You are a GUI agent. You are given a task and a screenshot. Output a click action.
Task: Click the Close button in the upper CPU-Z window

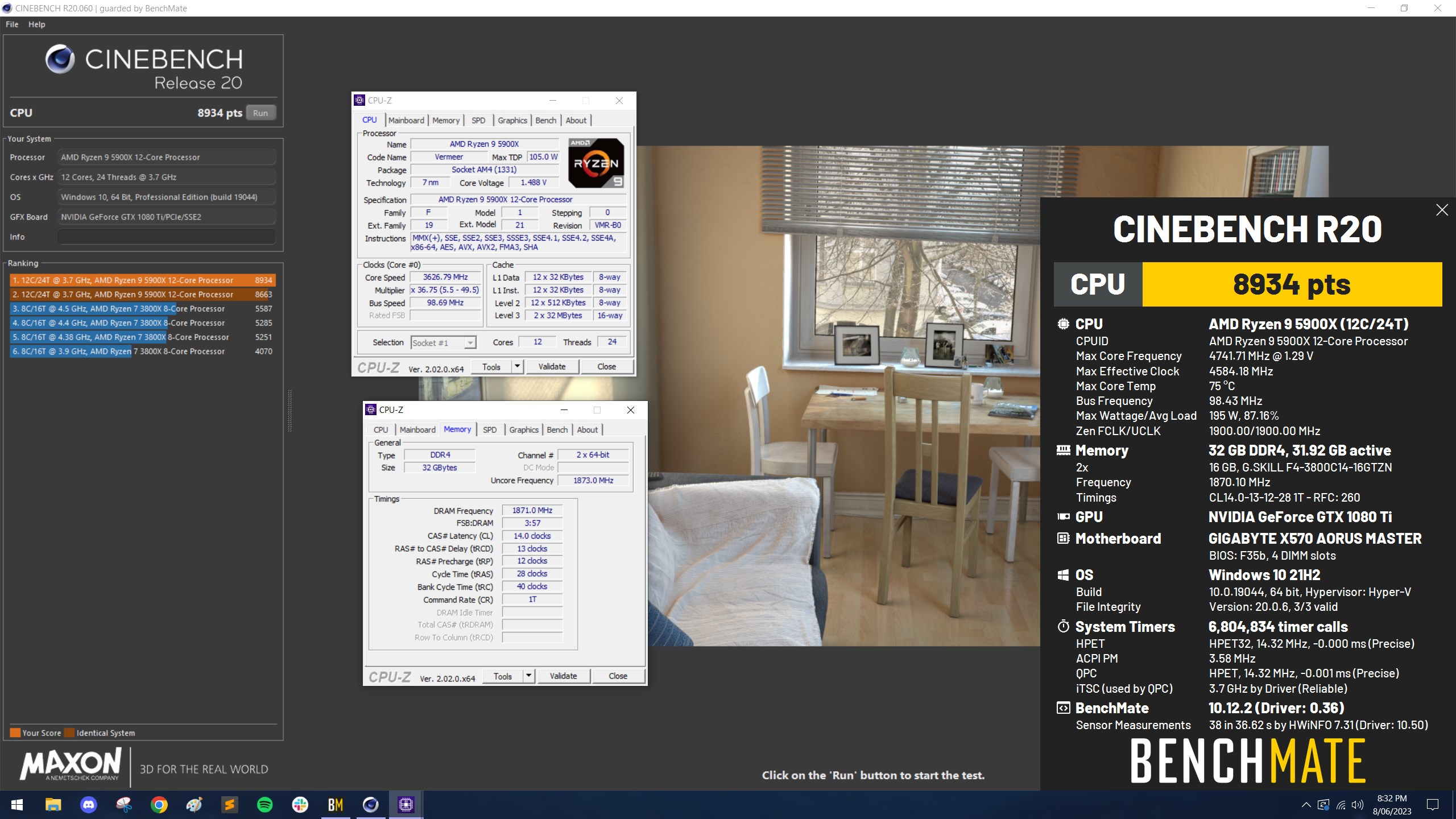click(606, 366)
